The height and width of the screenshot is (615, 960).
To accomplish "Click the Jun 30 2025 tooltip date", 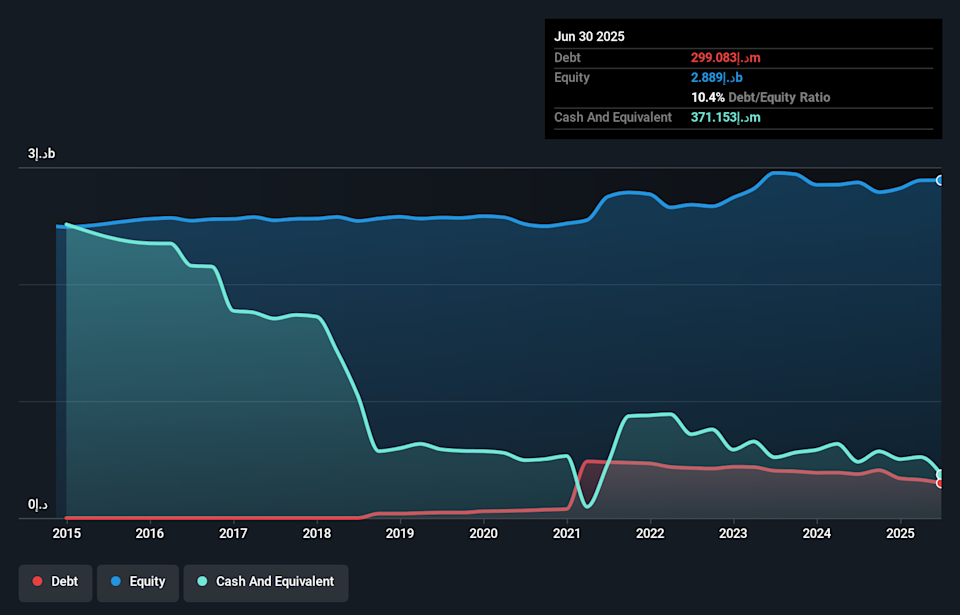I will click(589, 36).
